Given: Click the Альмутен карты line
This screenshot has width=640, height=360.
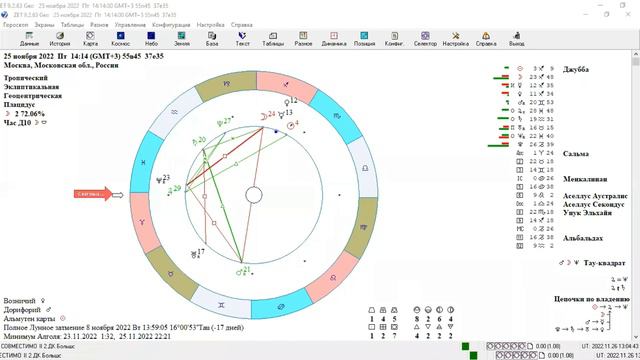Looking at the screenshot, I should [34, 318].
